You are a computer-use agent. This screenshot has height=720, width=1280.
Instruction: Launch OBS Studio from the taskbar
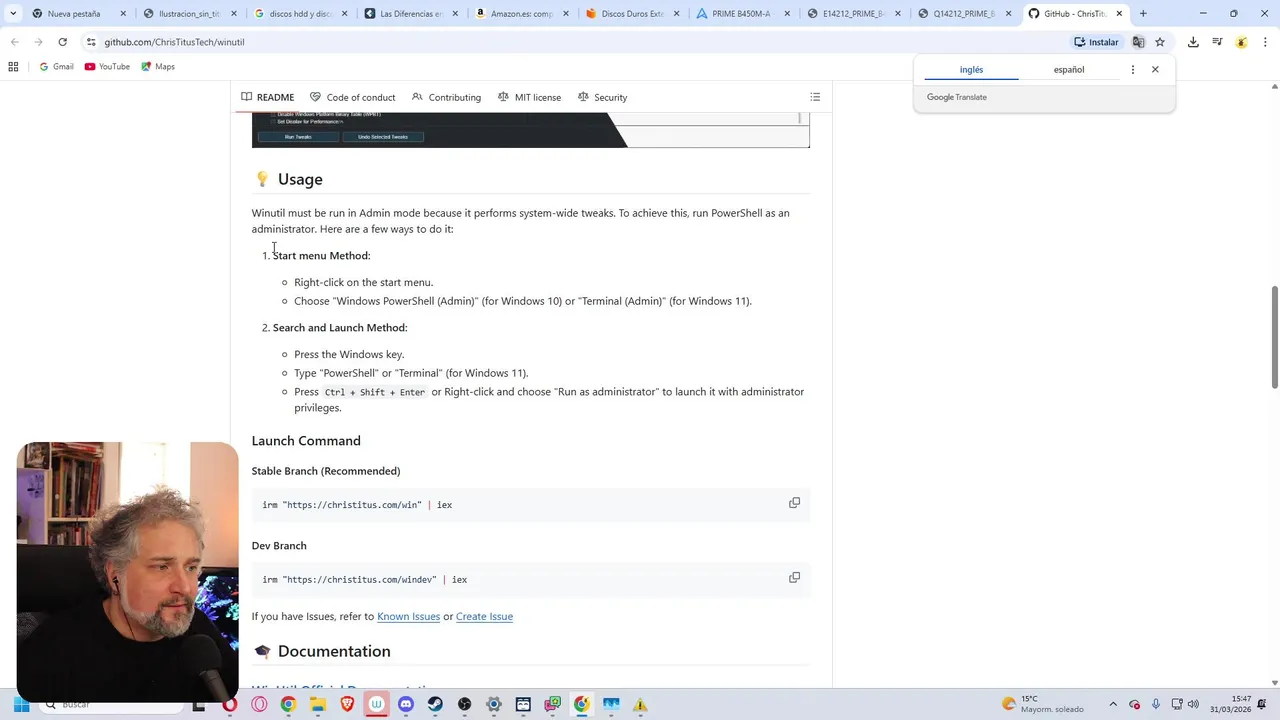coord(464,704)
